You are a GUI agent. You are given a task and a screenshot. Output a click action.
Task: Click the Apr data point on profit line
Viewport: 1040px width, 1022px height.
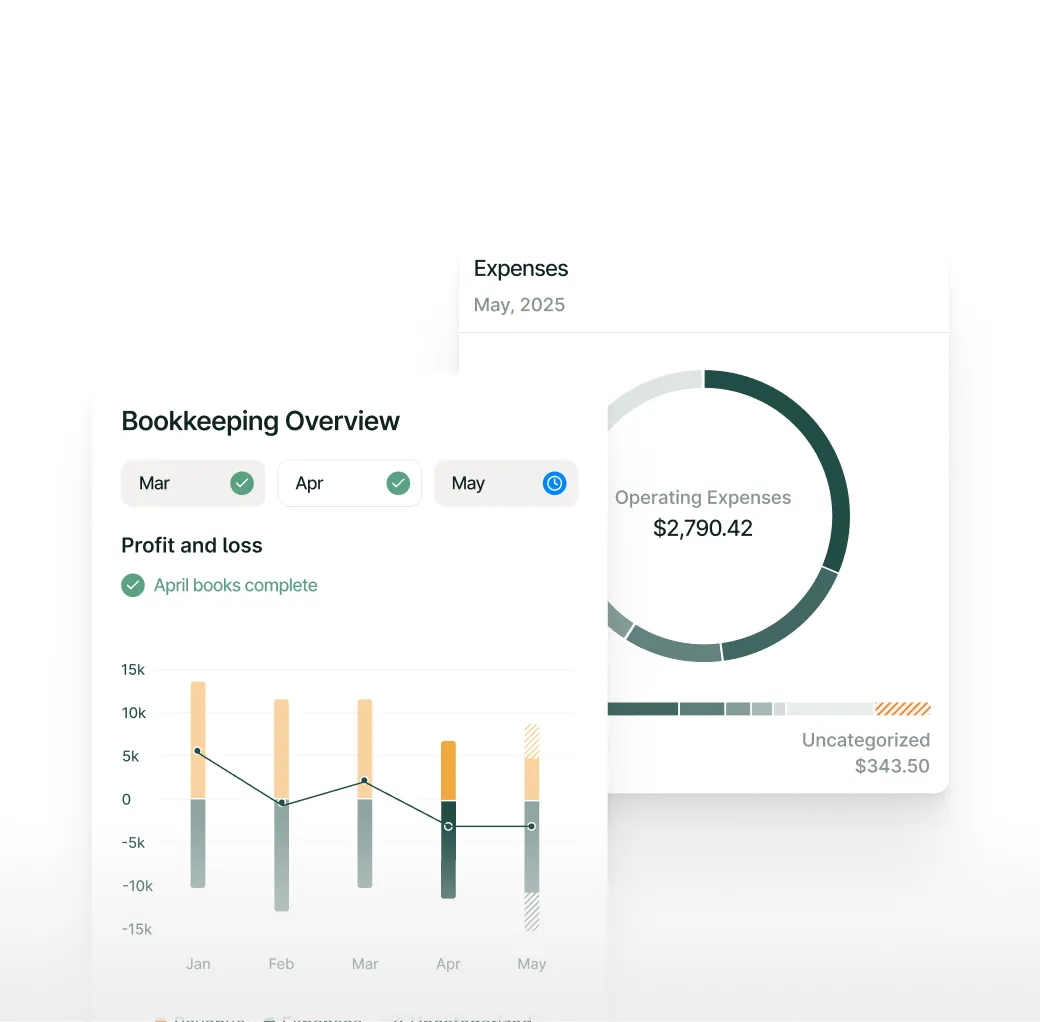pos(448,826)
